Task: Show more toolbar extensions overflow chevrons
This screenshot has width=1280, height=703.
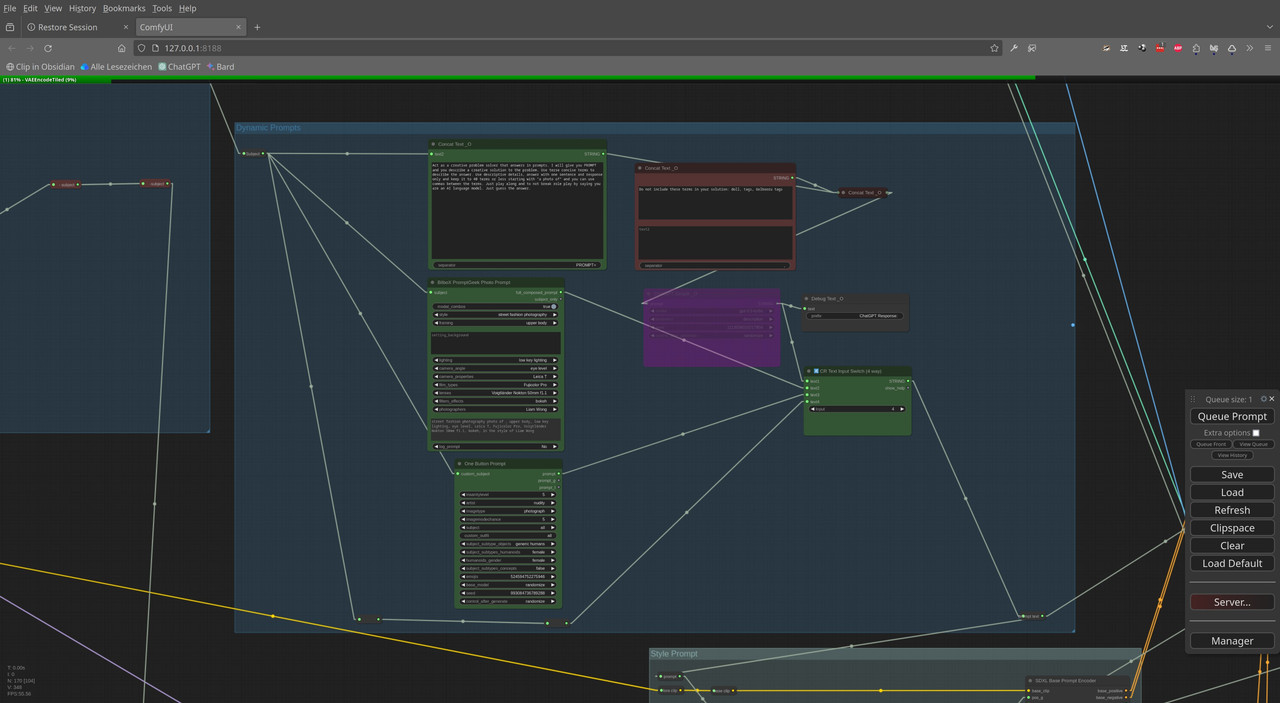Action: click(x=1250, y=48)
